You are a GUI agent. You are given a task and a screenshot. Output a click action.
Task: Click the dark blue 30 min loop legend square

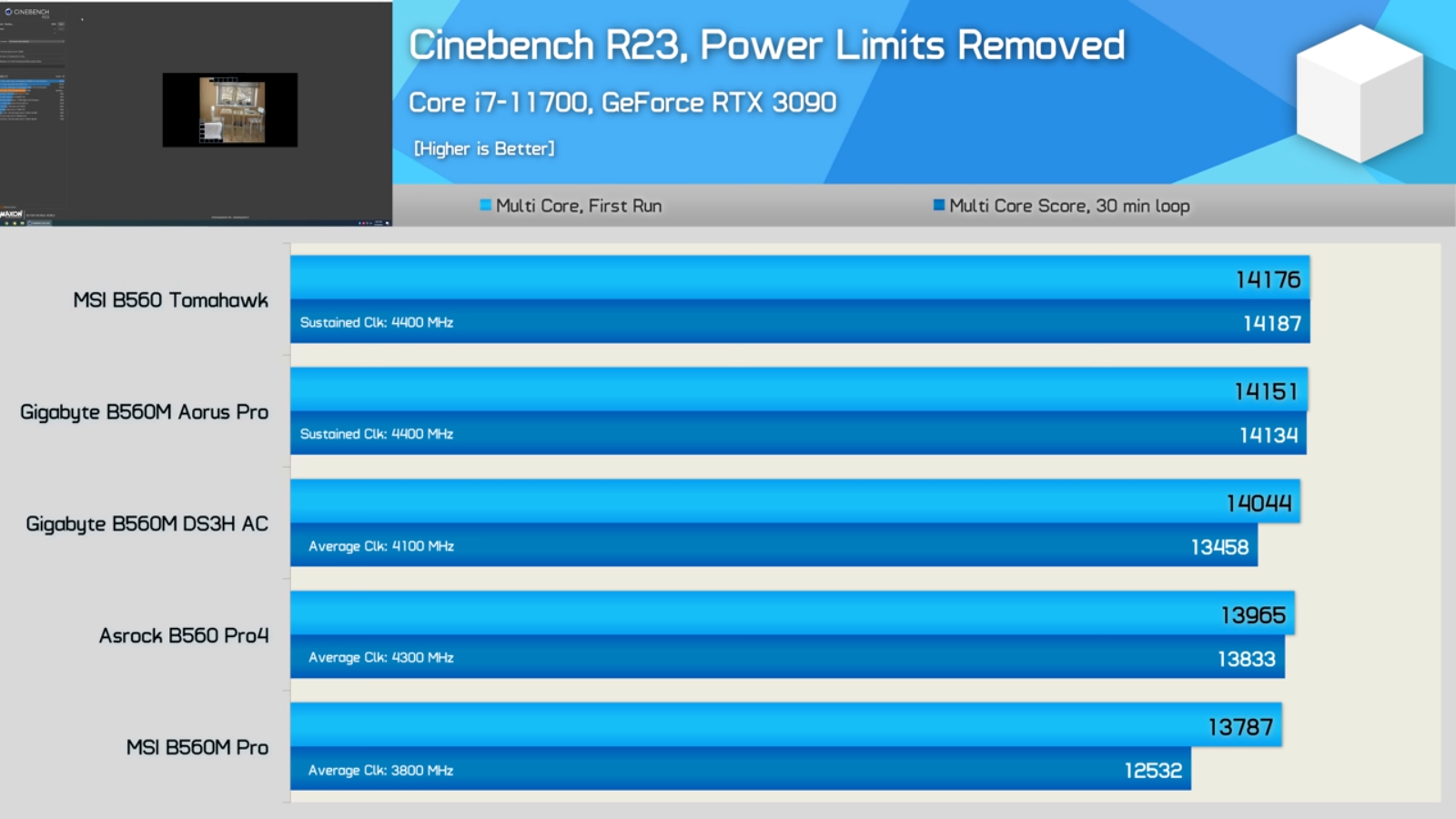pos(939,205)
